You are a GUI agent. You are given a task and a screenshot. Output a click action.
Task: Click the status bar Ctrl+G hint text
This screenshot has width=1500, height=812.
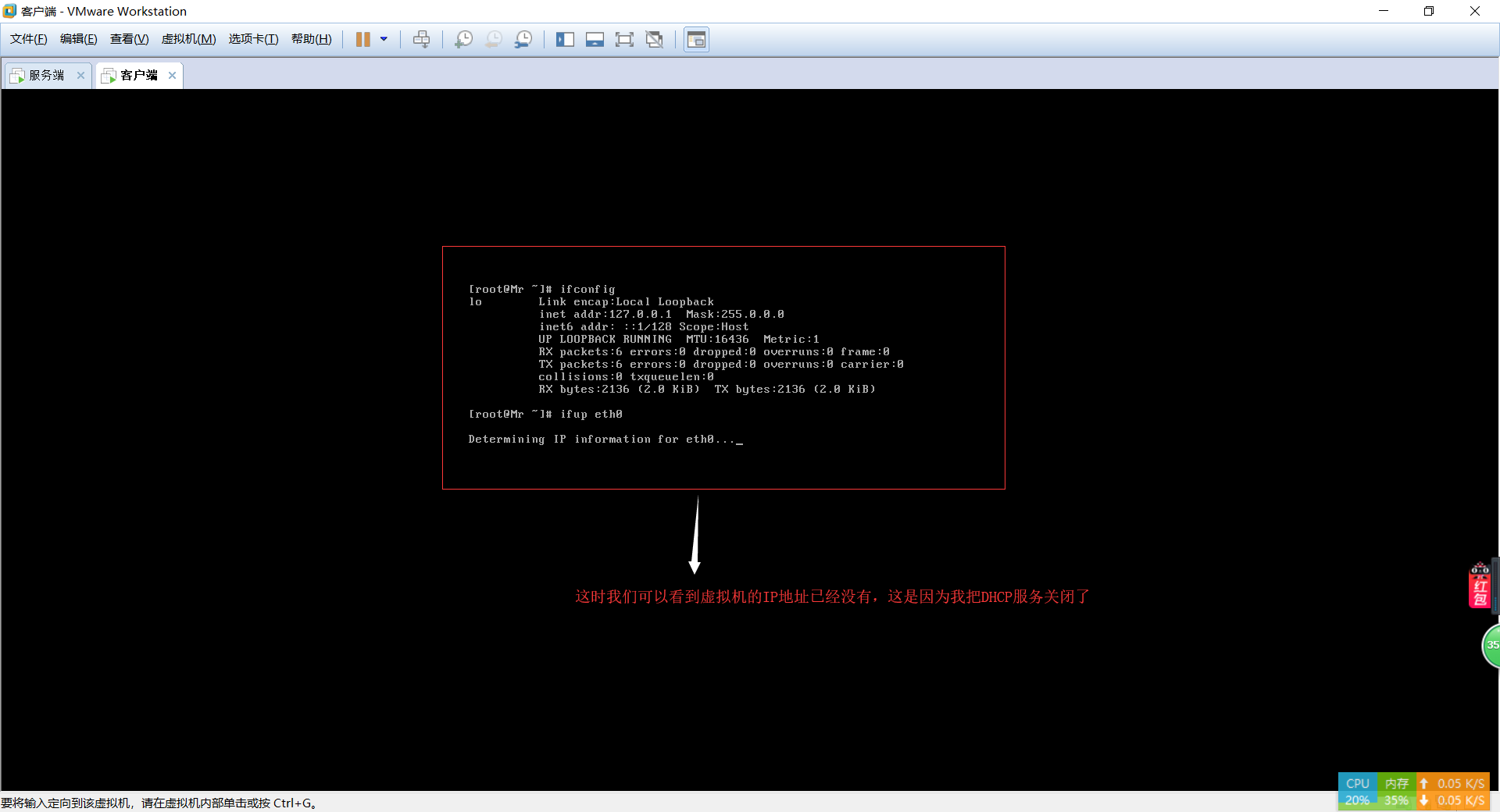click(159, 803)
